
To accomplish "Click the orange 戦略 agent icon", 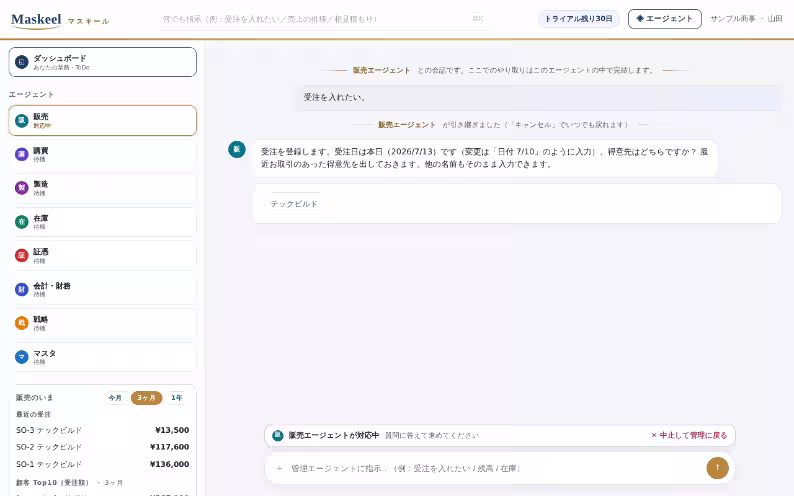I will click(x=21, y=323).
